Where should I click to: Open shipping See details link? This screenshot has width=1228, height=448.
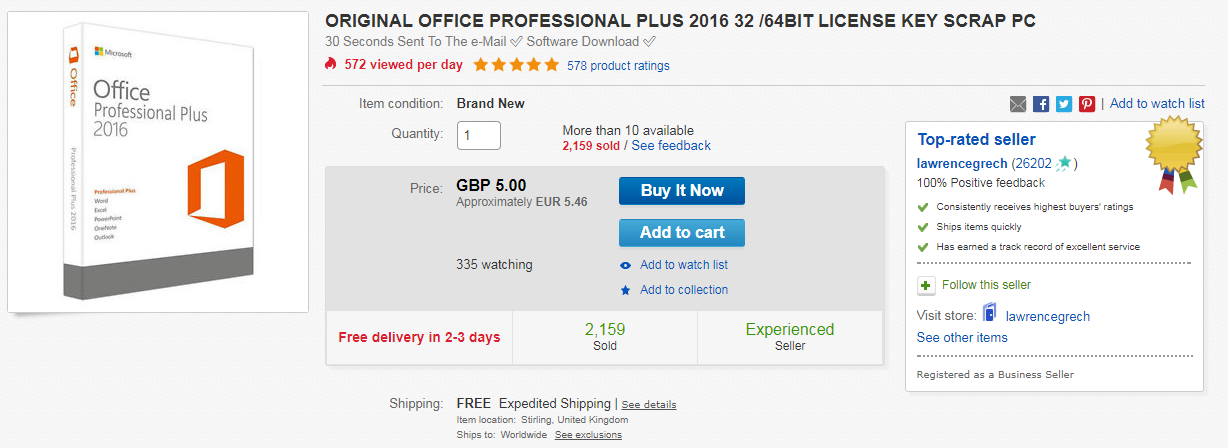(649, 405)
